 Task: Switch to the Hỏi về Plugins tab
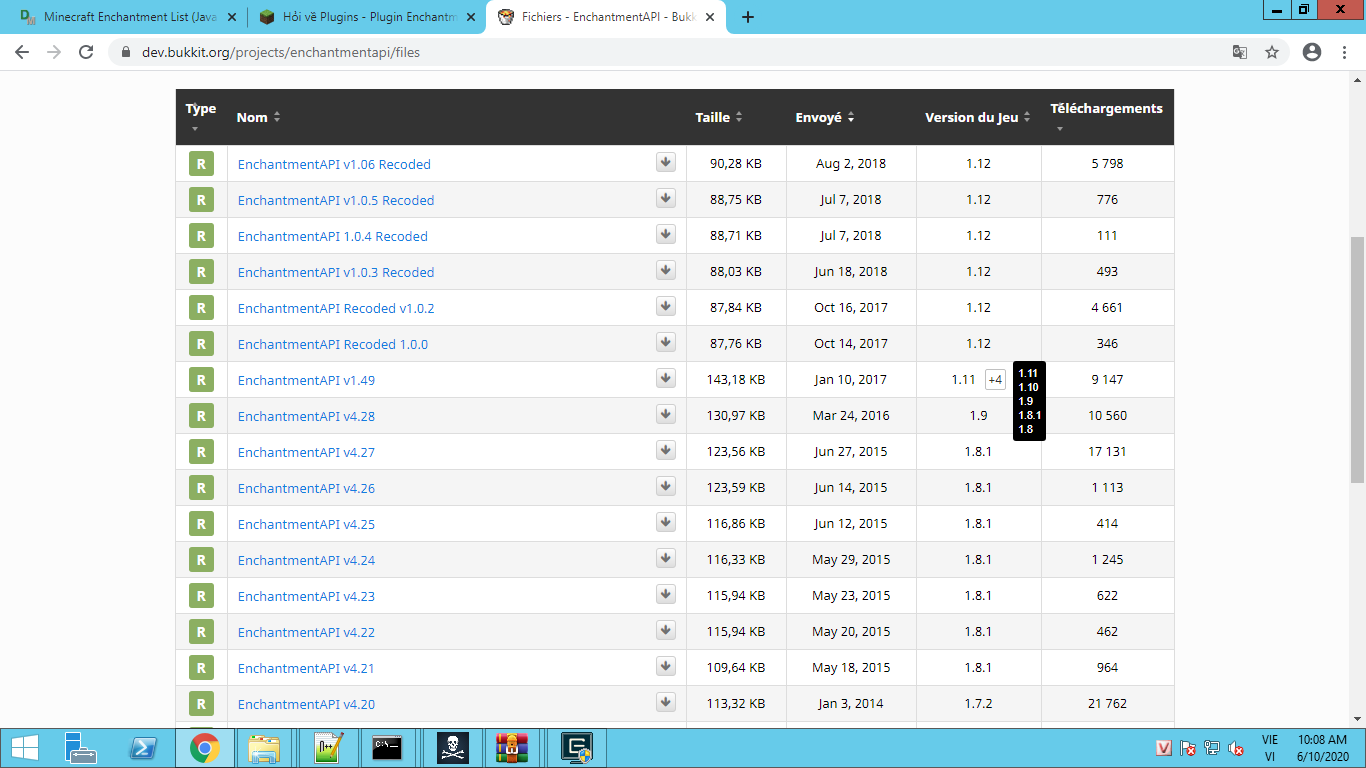(365, 17)
